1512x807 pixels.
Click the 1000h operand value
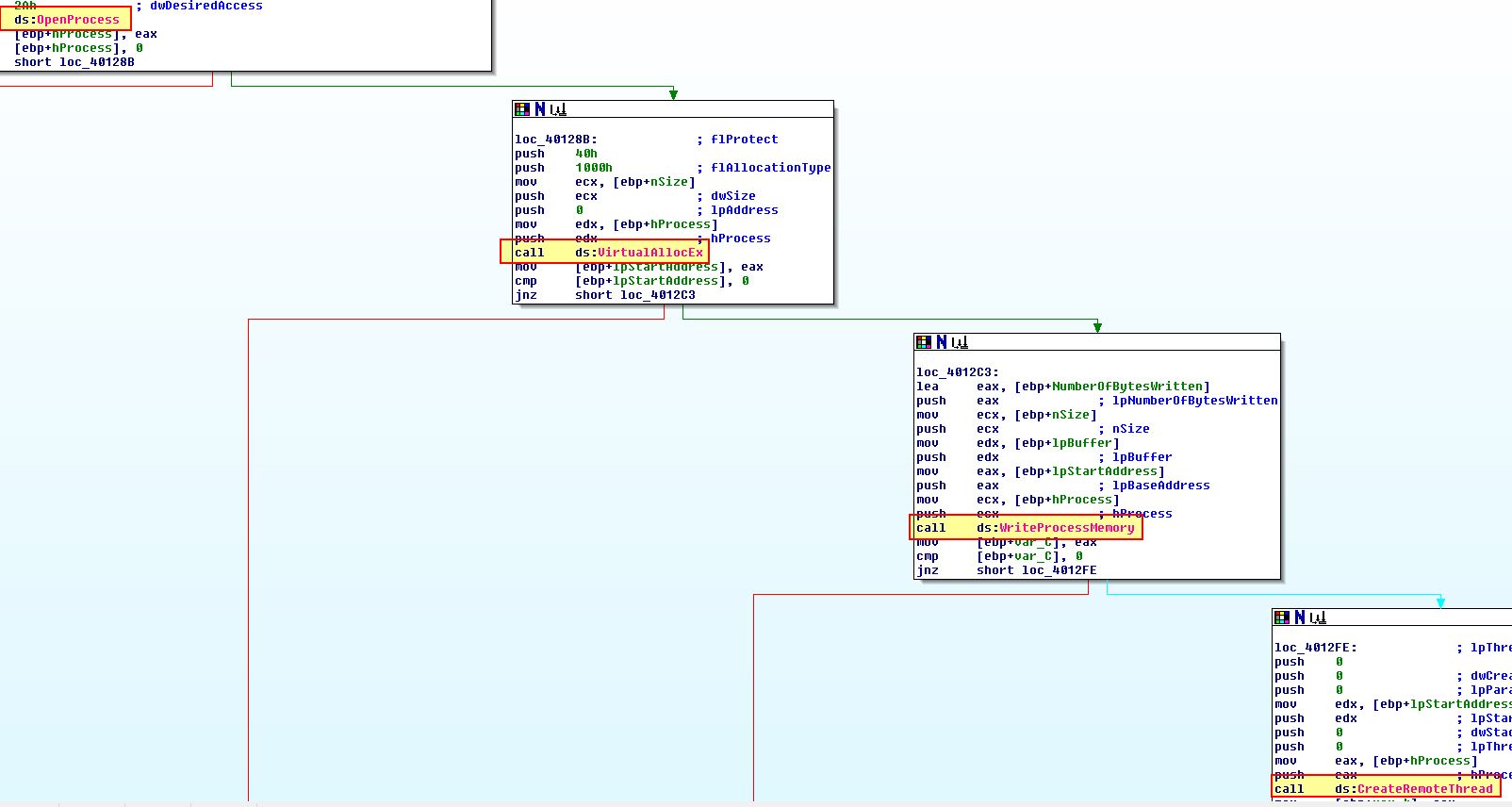[593, 168]
